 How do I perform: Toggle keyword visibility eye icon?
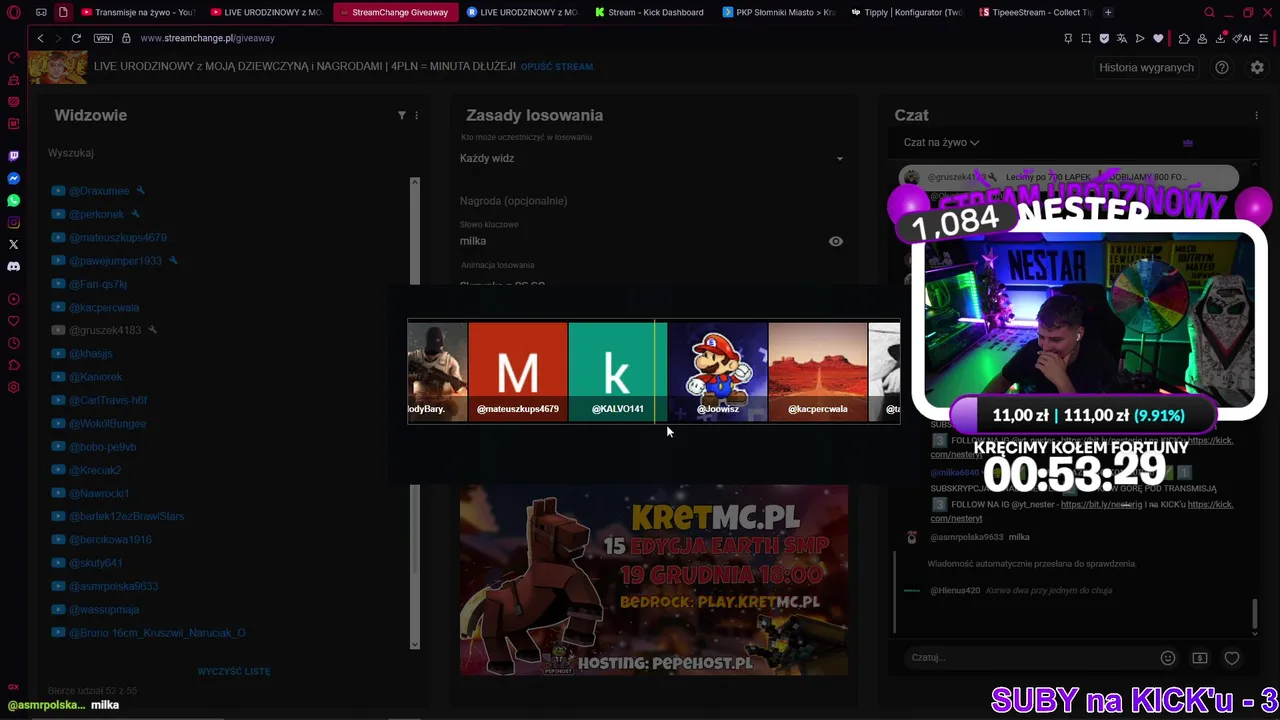pyautogui.click(x=836, y=241)
